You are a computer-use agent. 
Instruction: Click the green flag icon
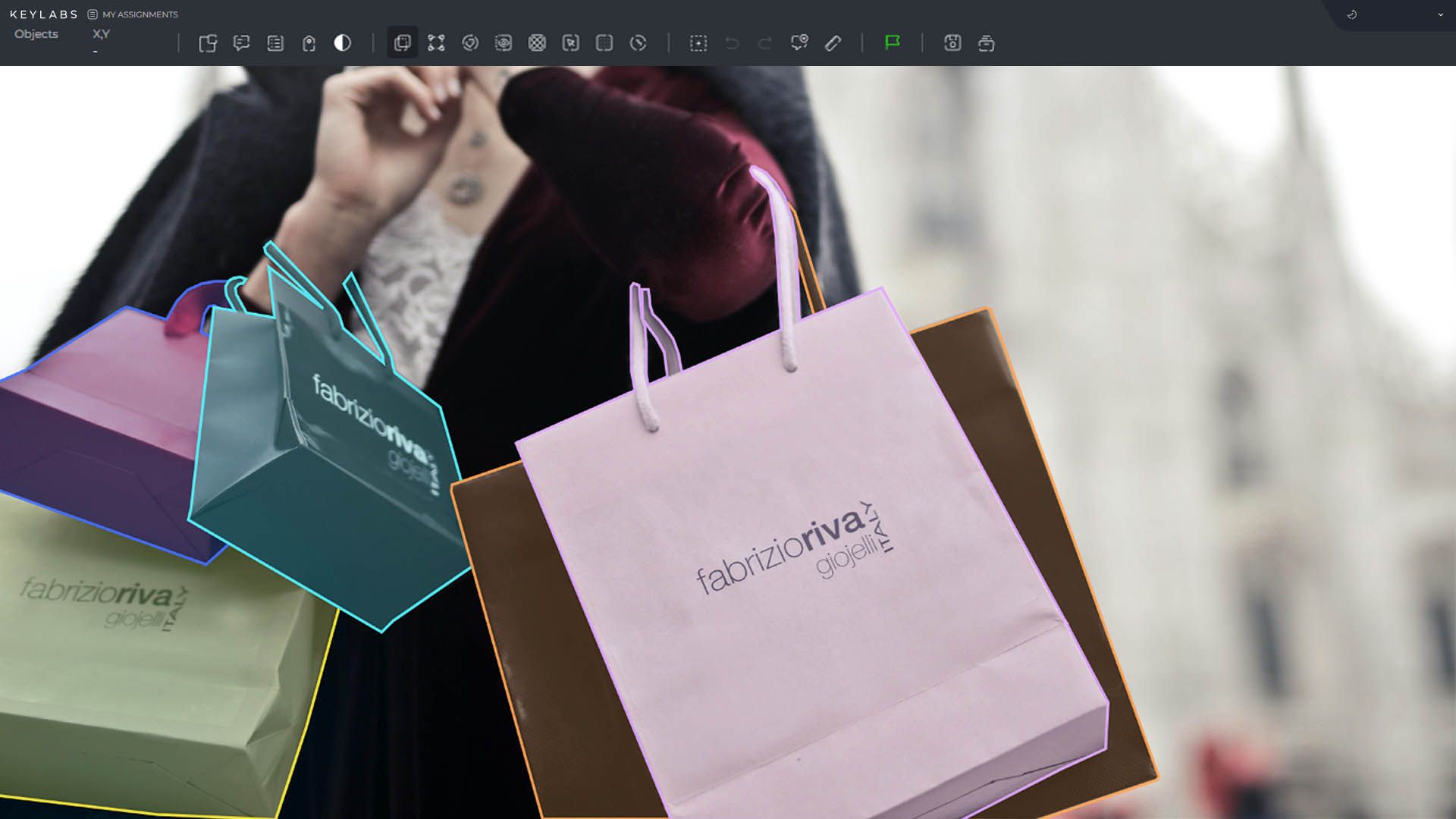tap(893, 42)
